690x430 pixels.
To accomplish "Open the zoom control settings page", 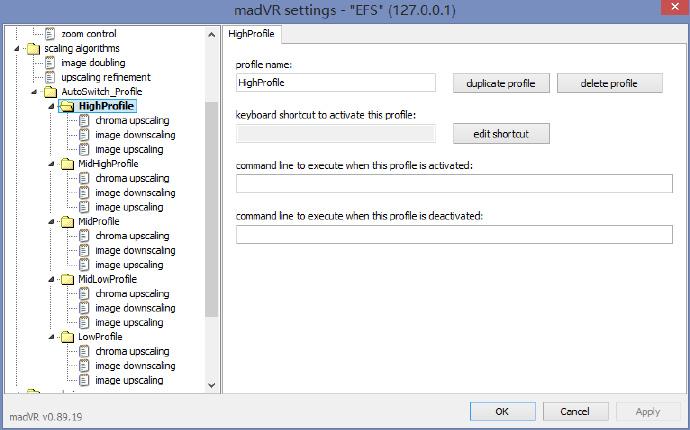I will coord(88,34).
